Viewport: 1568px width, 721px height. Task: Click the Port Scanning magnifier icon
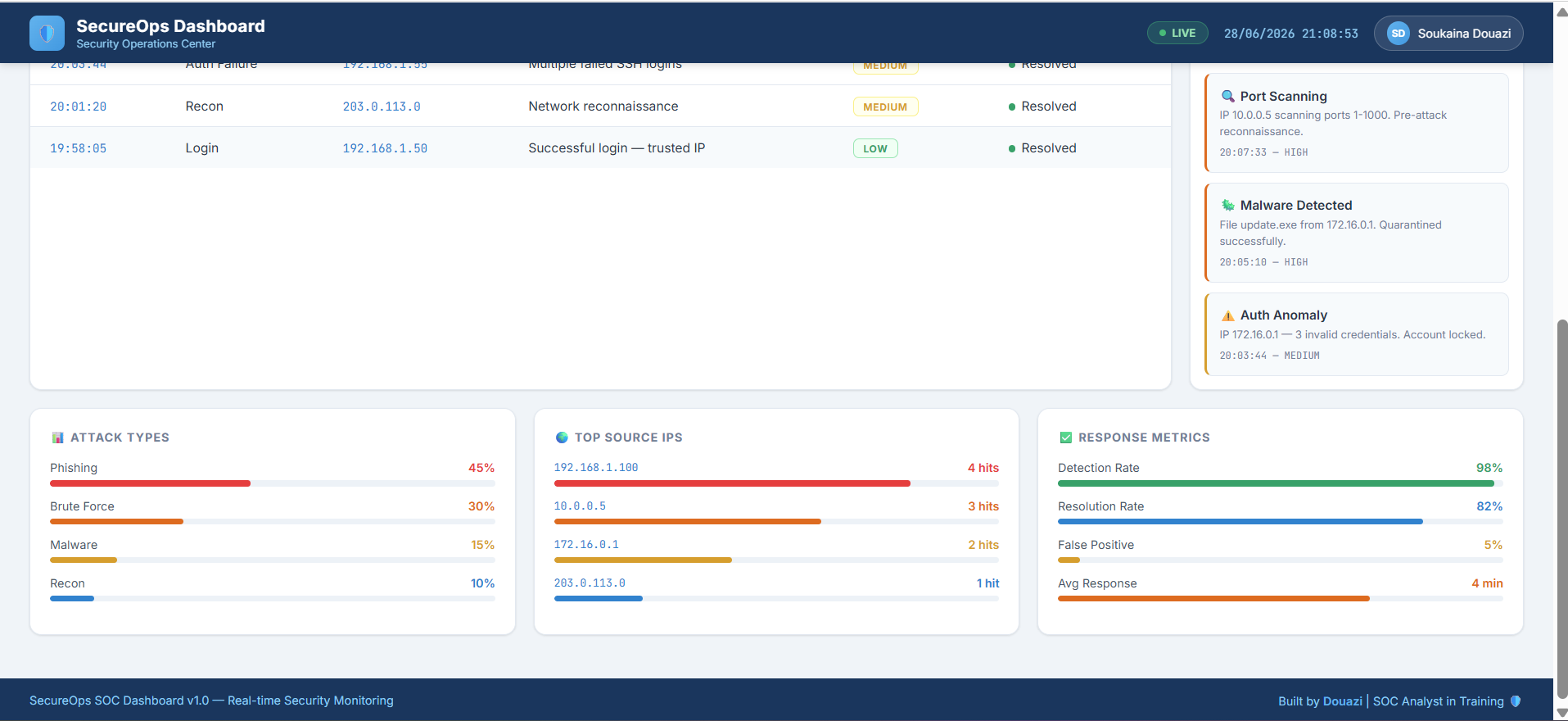[1227, 96]
